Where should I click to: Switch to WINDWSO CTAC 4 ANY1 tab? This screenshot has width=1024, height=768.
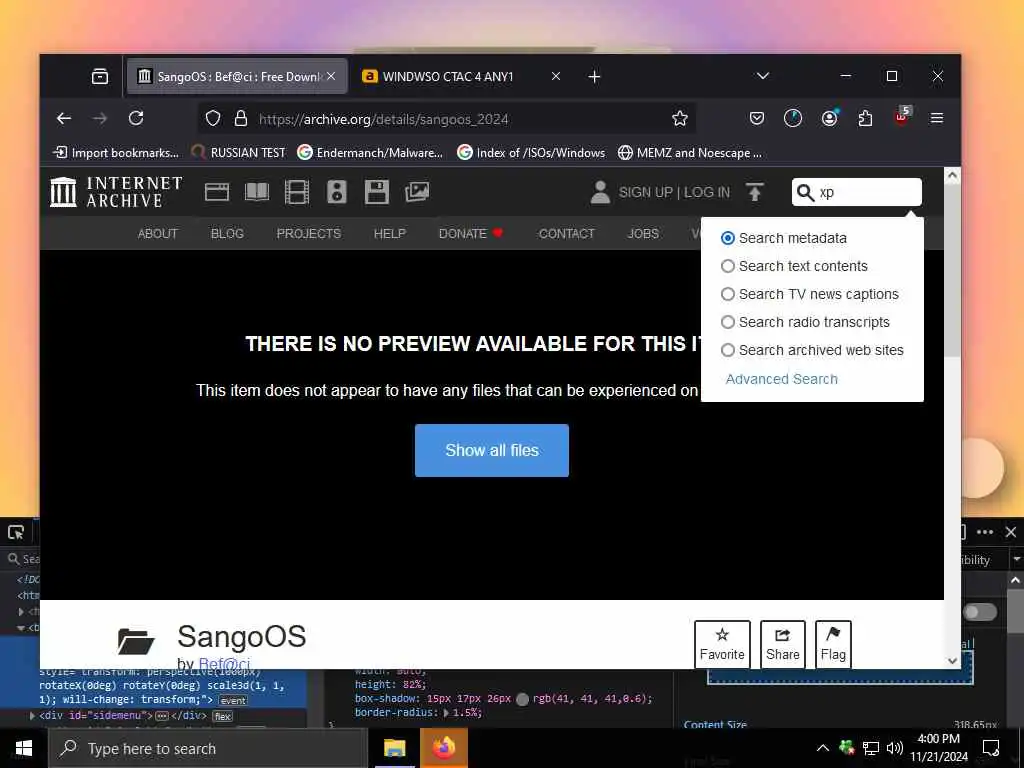click(x=461, y=76)
